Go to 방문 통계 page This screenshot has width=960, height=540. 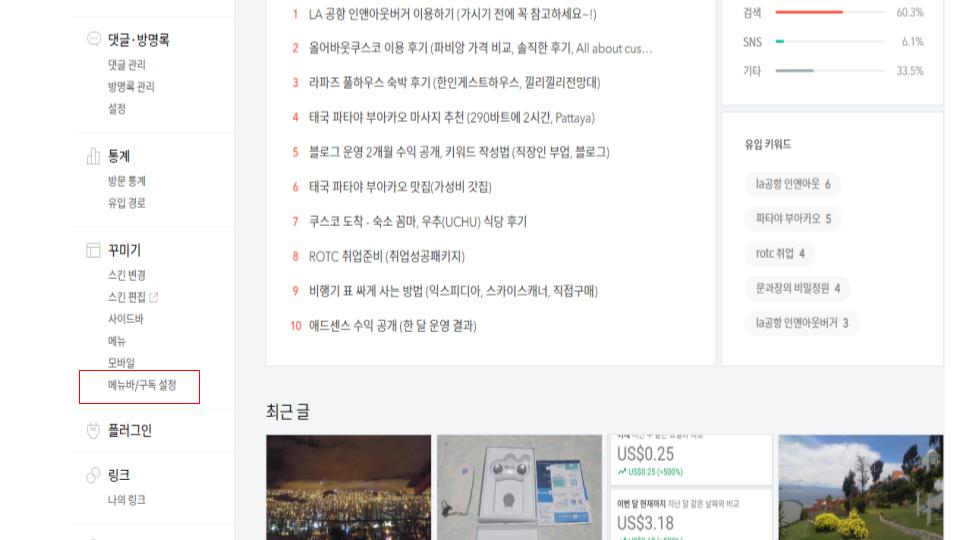pyautogui.click(x=127, y=181)
